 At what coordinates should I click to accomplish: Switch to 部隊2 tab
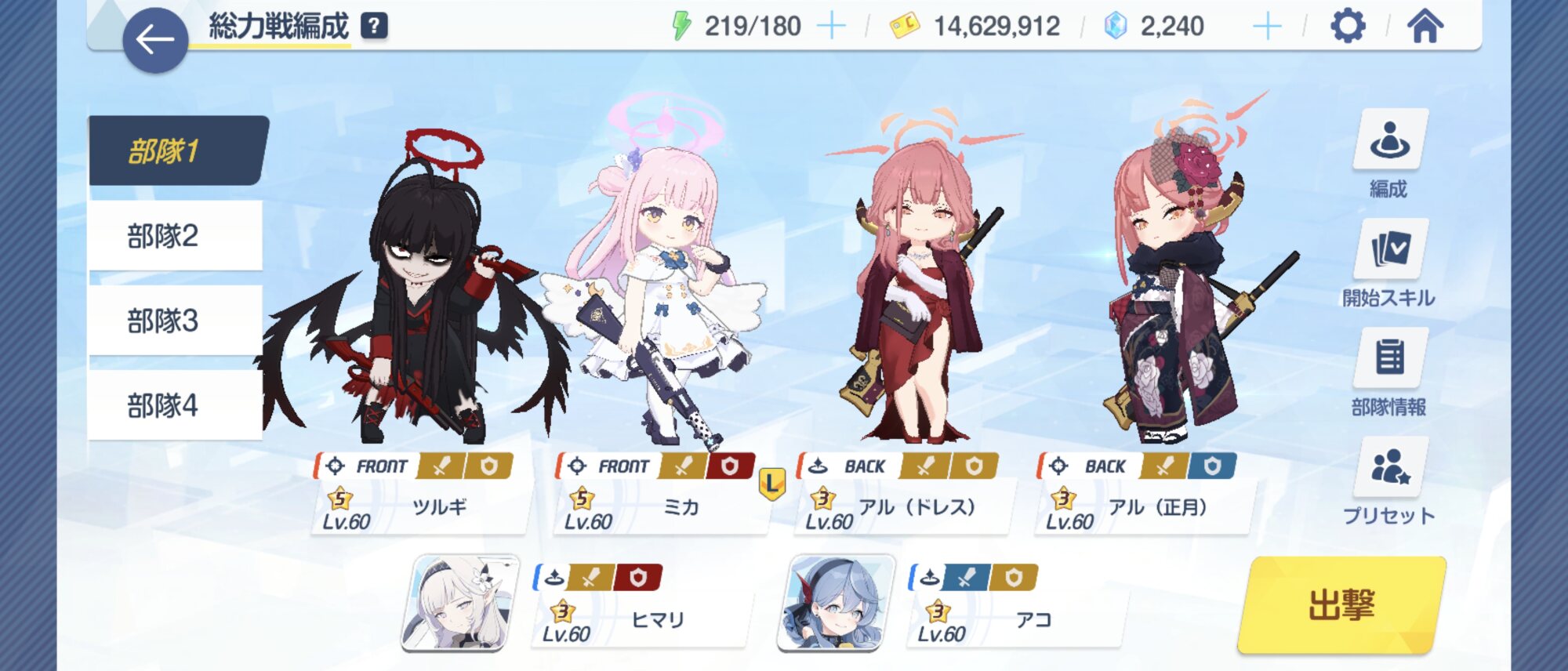176,235
